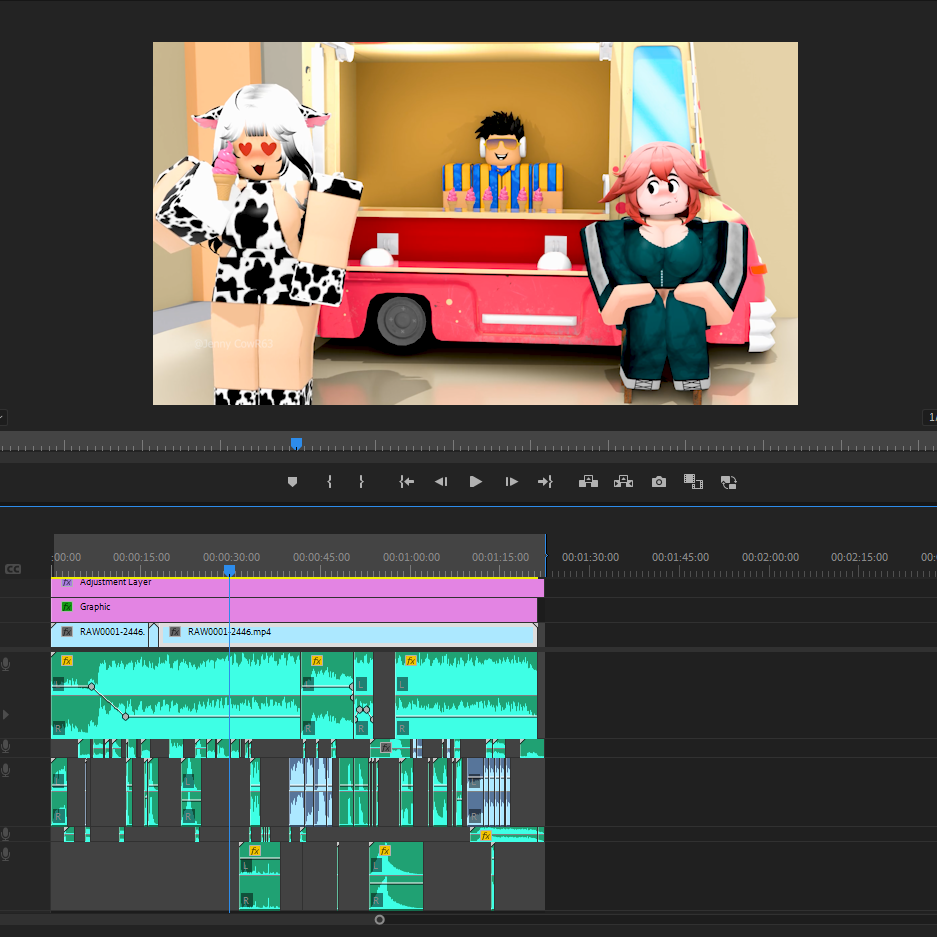
Task: Select the Adjustment Layer clip
Action: [298, 587]
